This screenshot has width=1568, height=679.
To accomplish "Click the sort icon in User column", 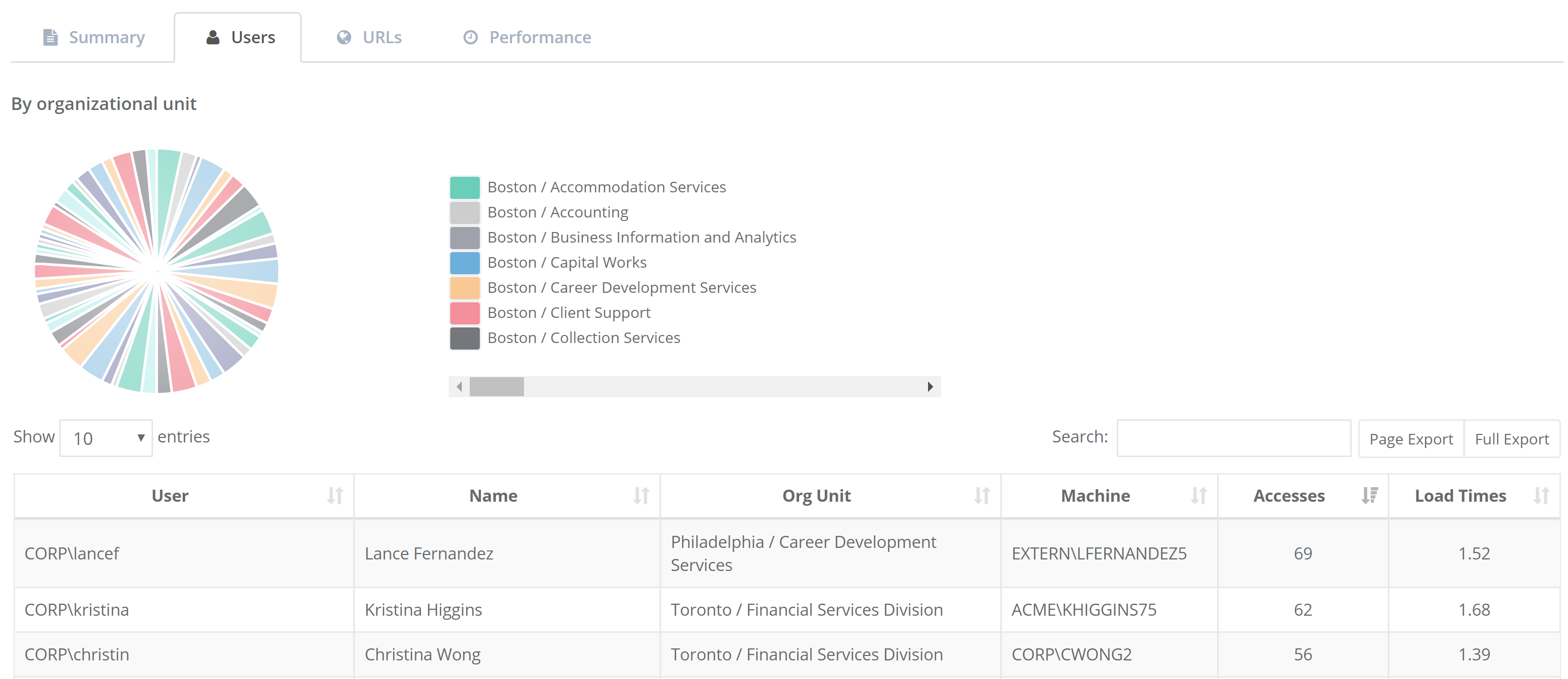I will click(x=335, y=496).
